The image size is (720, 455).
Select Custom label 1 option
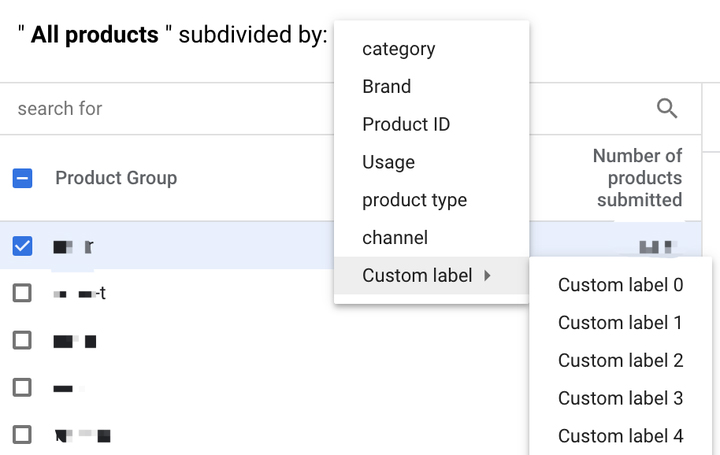[620, 323]
